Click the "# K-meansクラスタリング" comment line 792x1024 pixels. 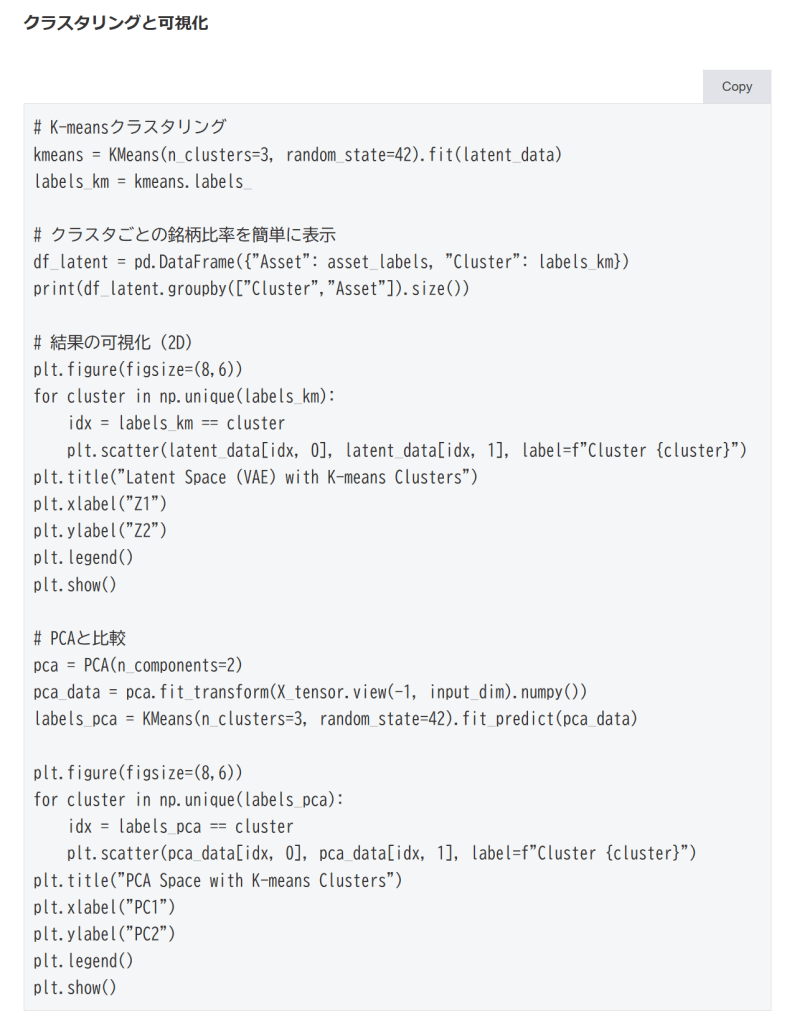coord(130,128)
